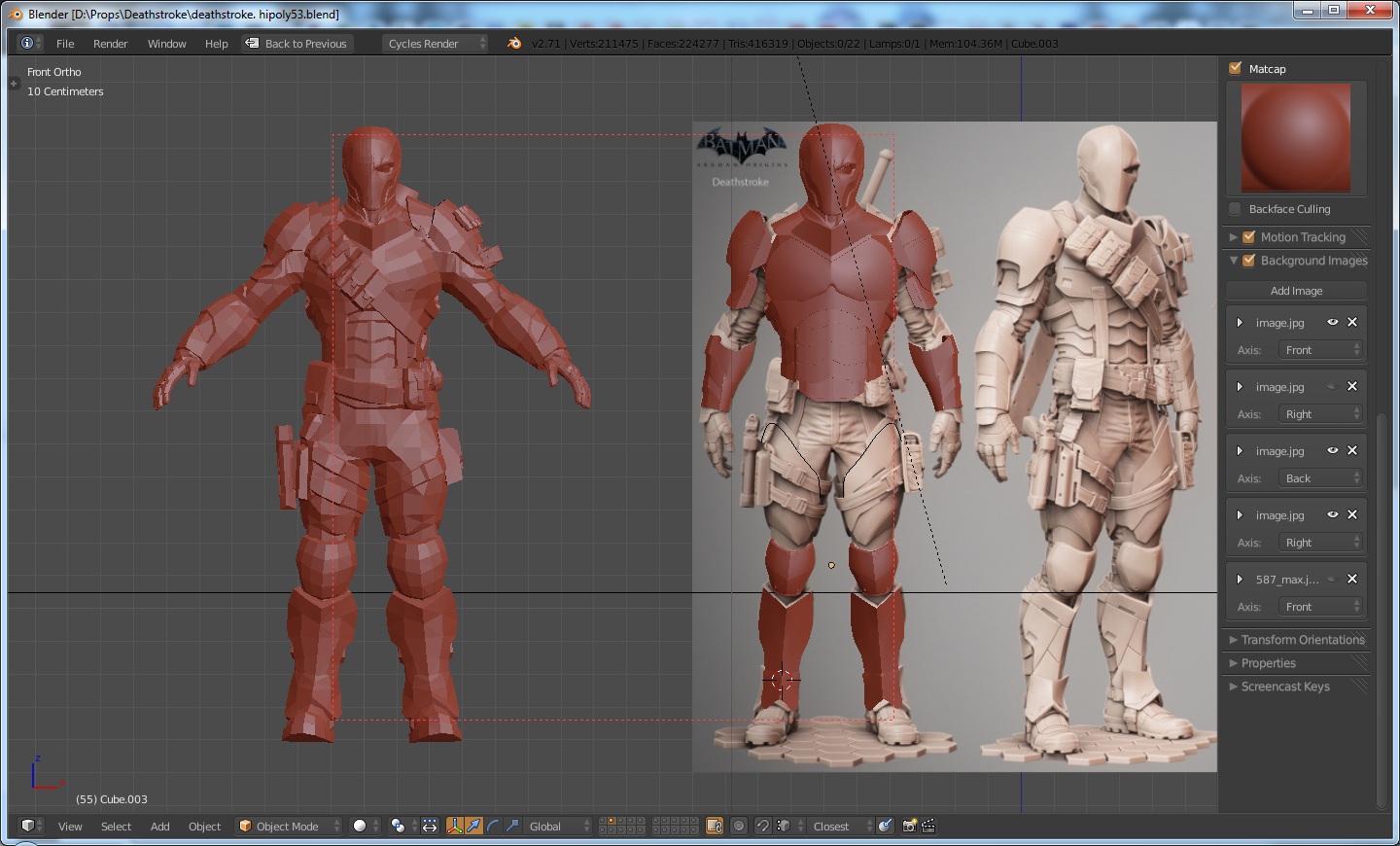Toggle manipulate center points icon
Viewport: 1400px width, 846px height.
pos(430,826)
